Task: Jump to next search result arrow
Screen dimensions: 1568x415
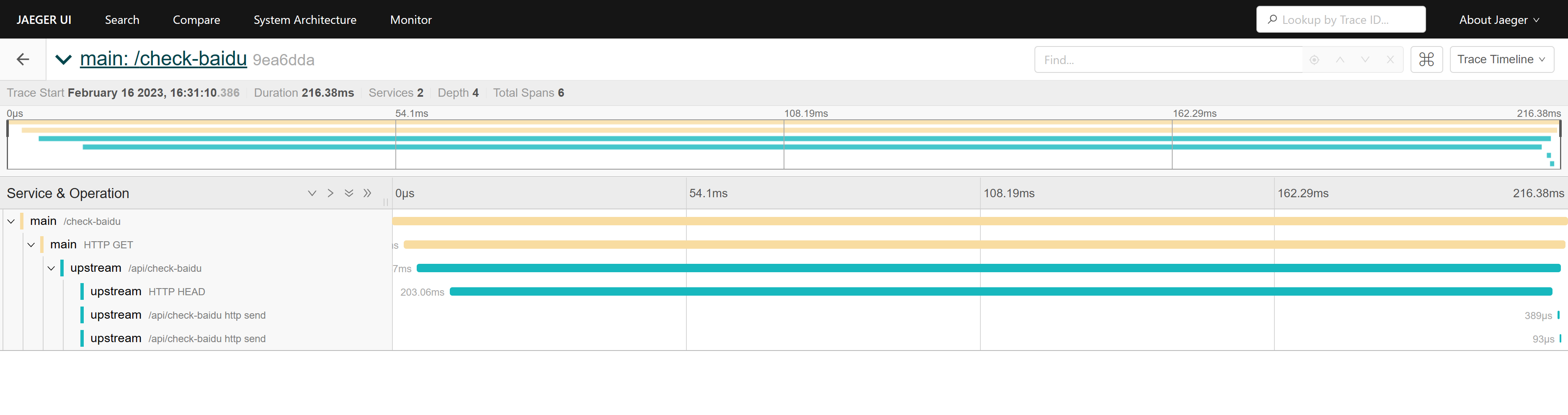Action: click(x=1365, y=59)
